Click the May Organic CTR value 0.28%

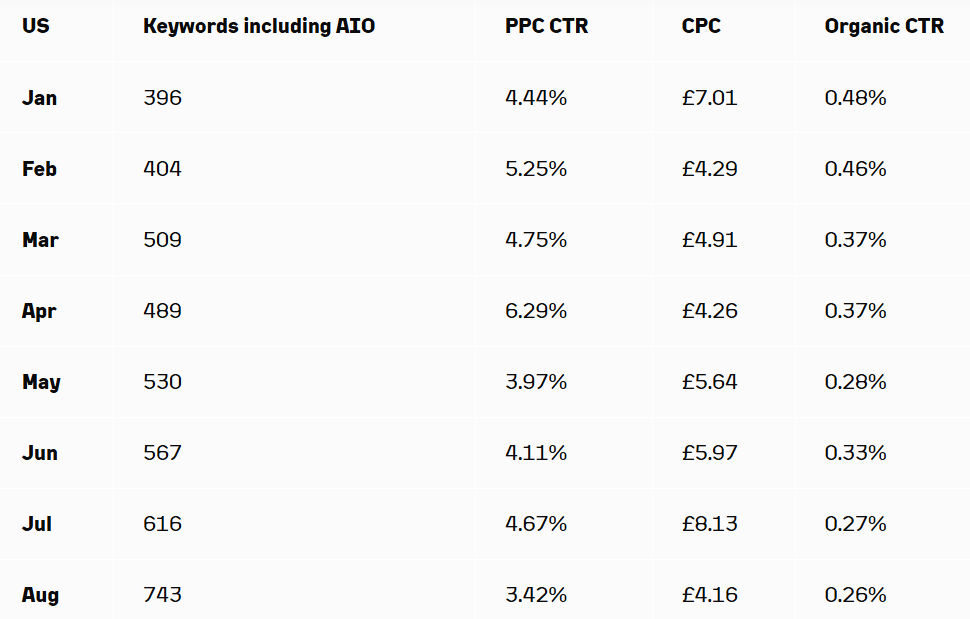(x=855, y=382)
